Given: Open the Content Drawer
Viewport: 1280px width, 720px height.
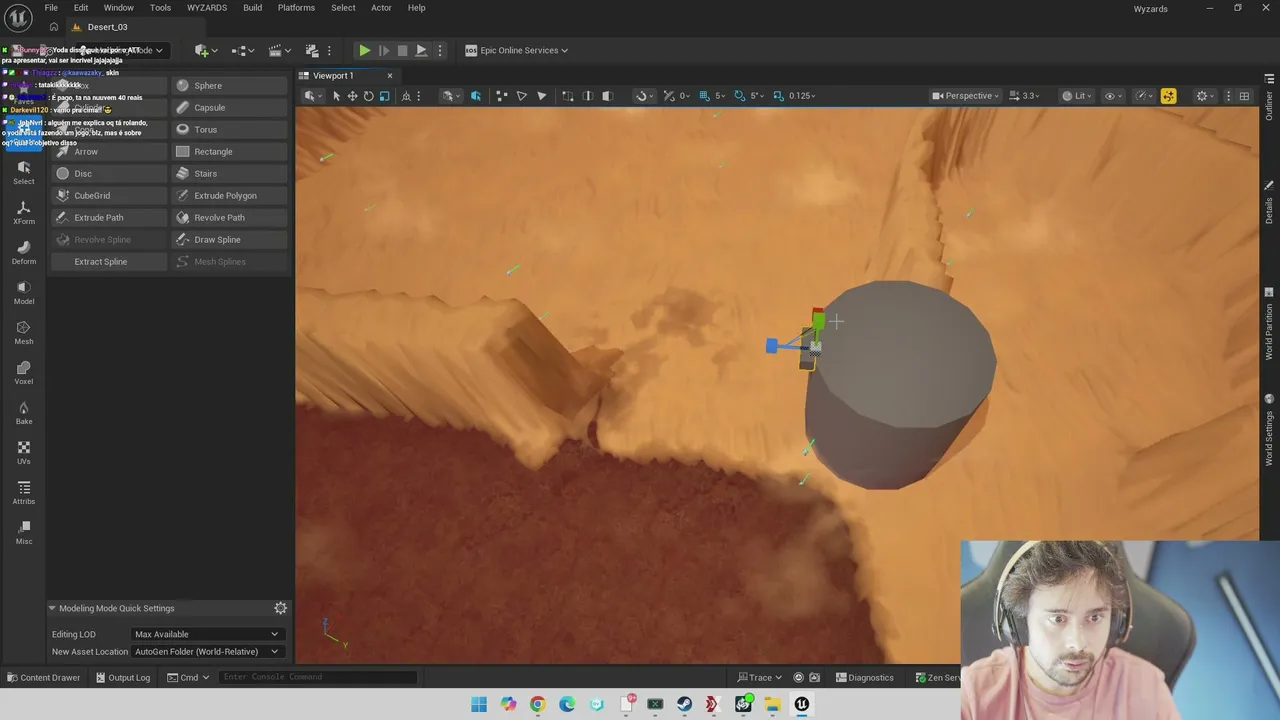Looking at the screenshot, I should (x=43, y=677).
